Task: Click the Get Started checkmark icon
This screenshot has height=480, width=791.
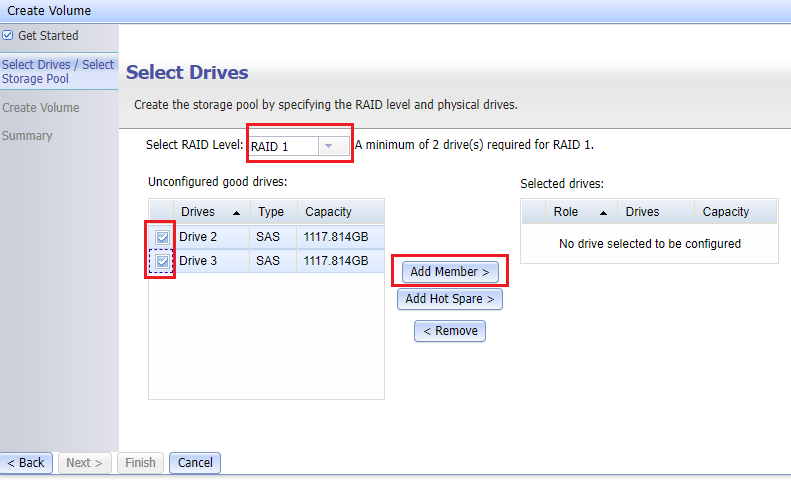Action: click(x=8, y=36)
